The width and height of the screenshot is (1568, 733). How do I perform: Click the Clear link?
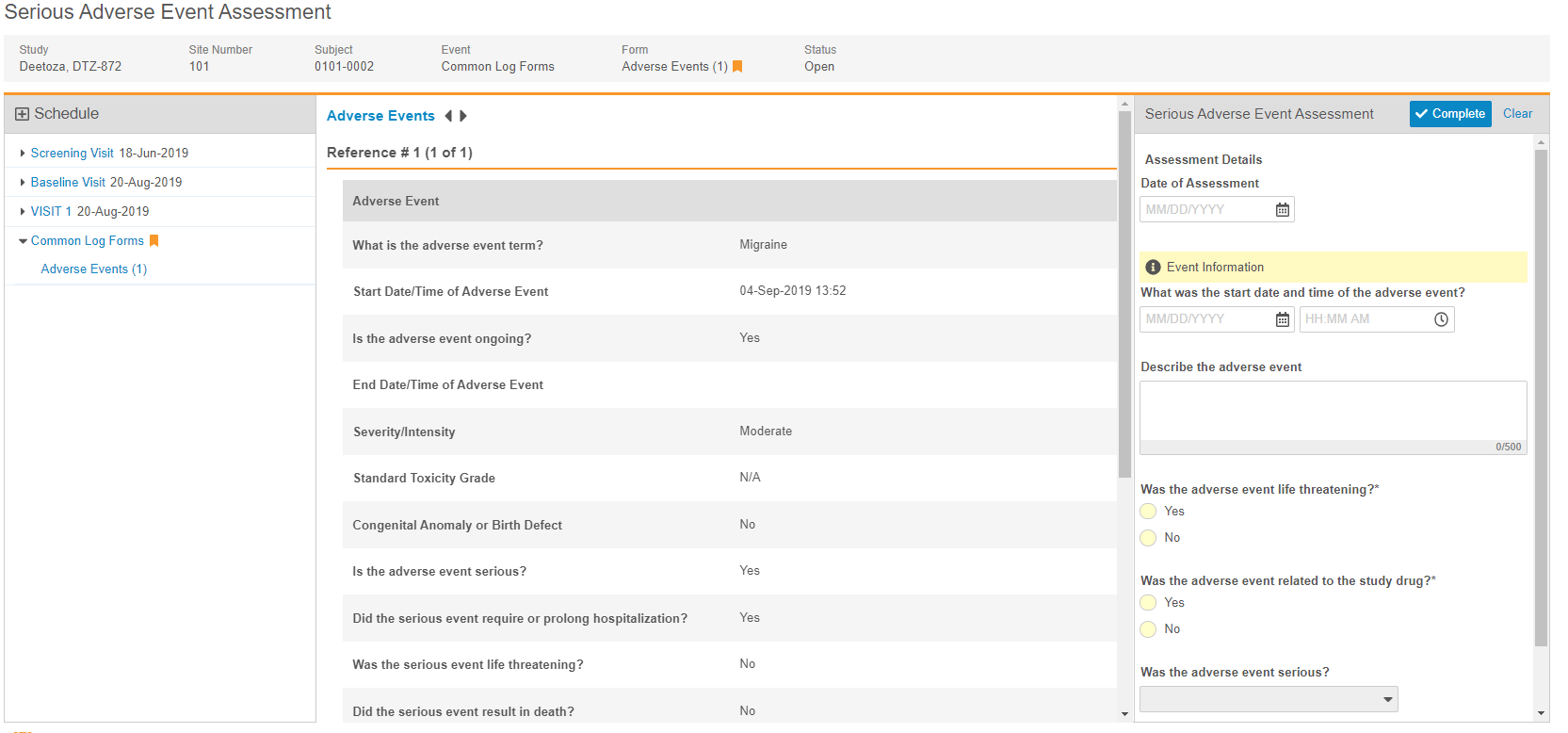click(x=1517, y=114)
